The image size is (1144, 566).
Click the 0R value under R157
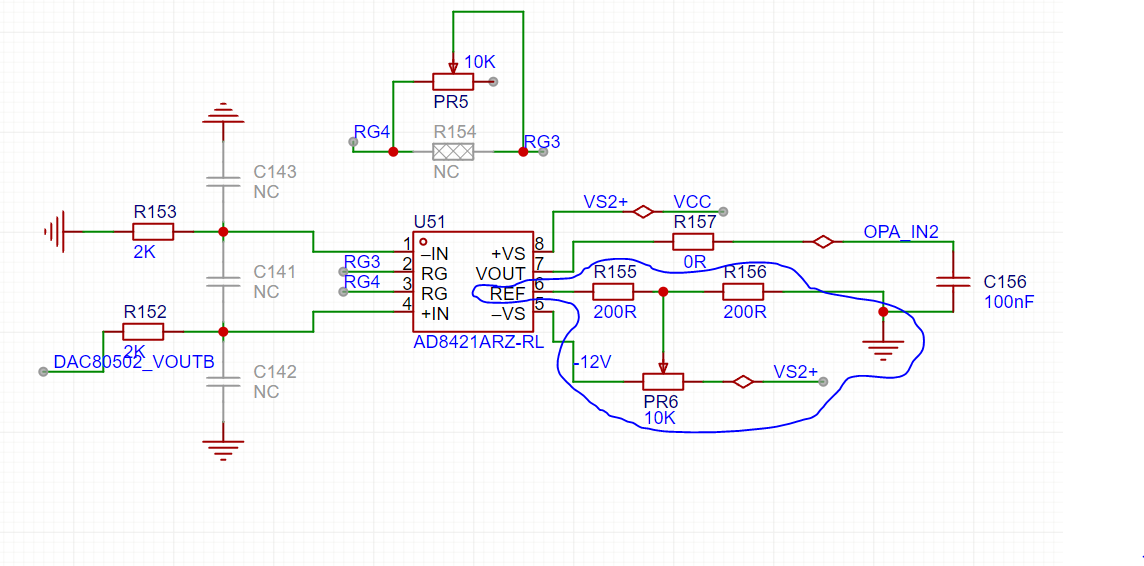pyautogui.click(x=693, y=262)
